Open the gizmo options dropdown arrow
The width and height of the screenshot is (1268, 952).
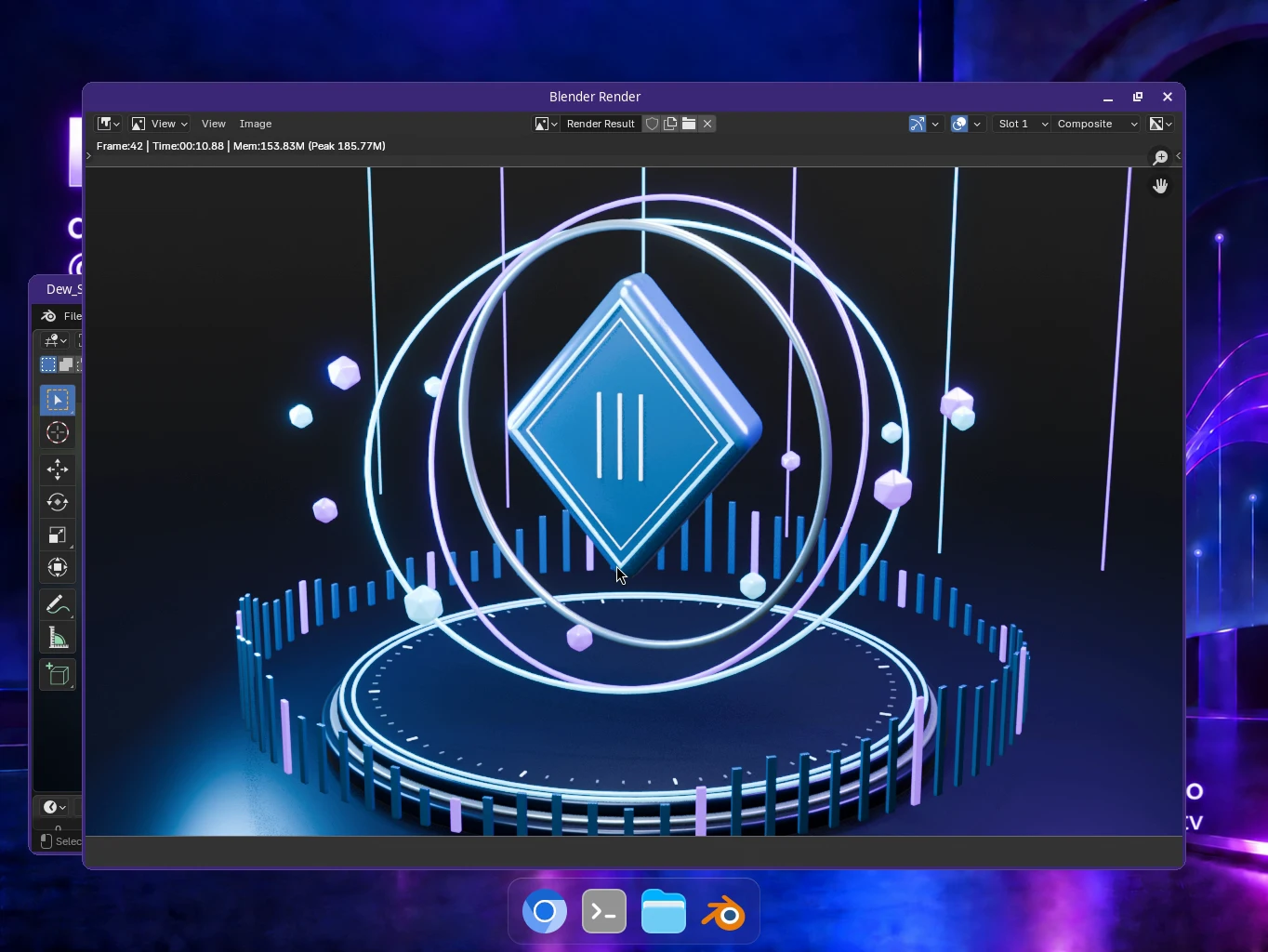click(935, 124)
